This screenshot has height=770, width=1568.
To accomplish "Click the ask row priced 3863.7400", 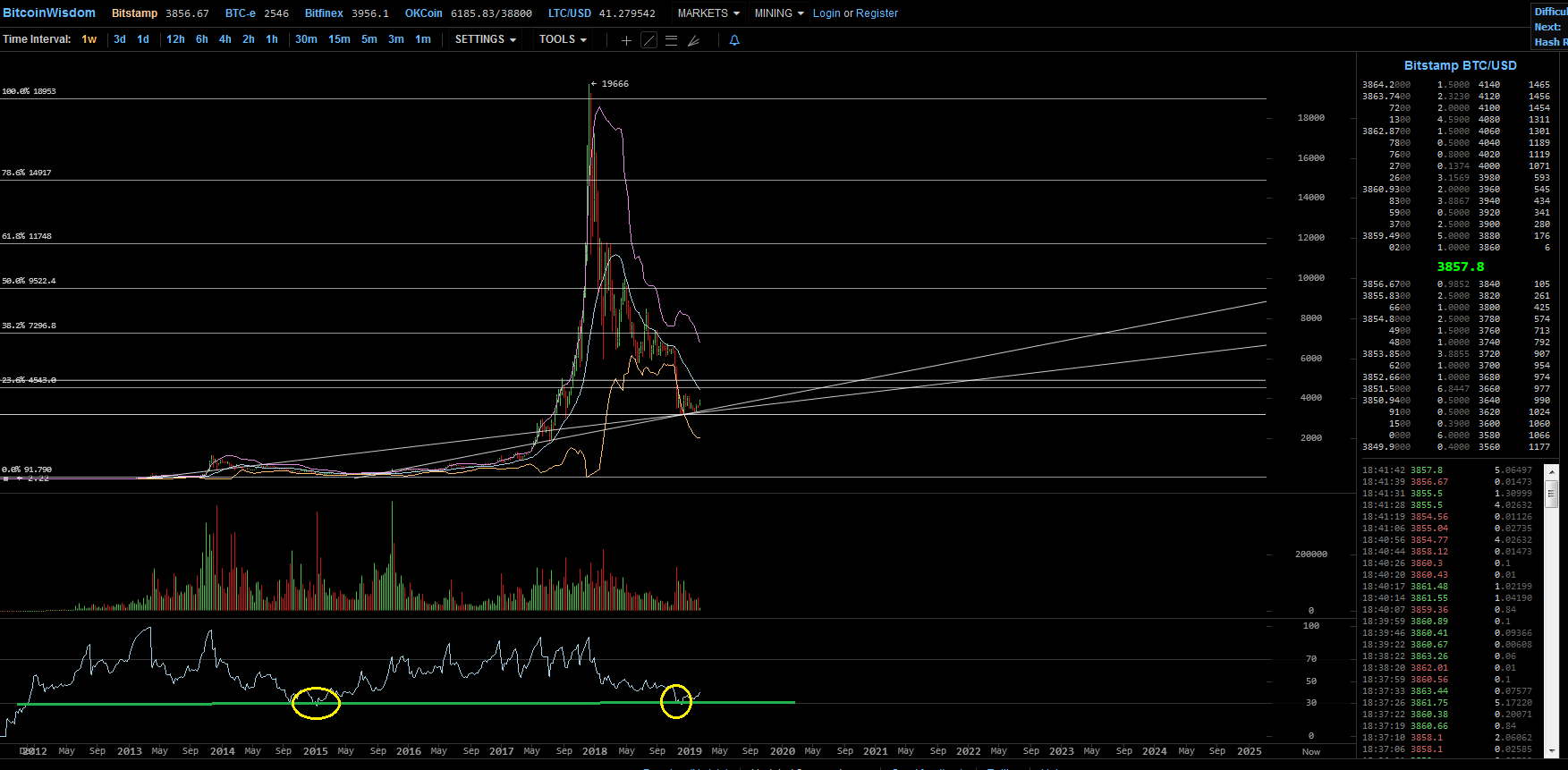I will tap(1456, 97).
